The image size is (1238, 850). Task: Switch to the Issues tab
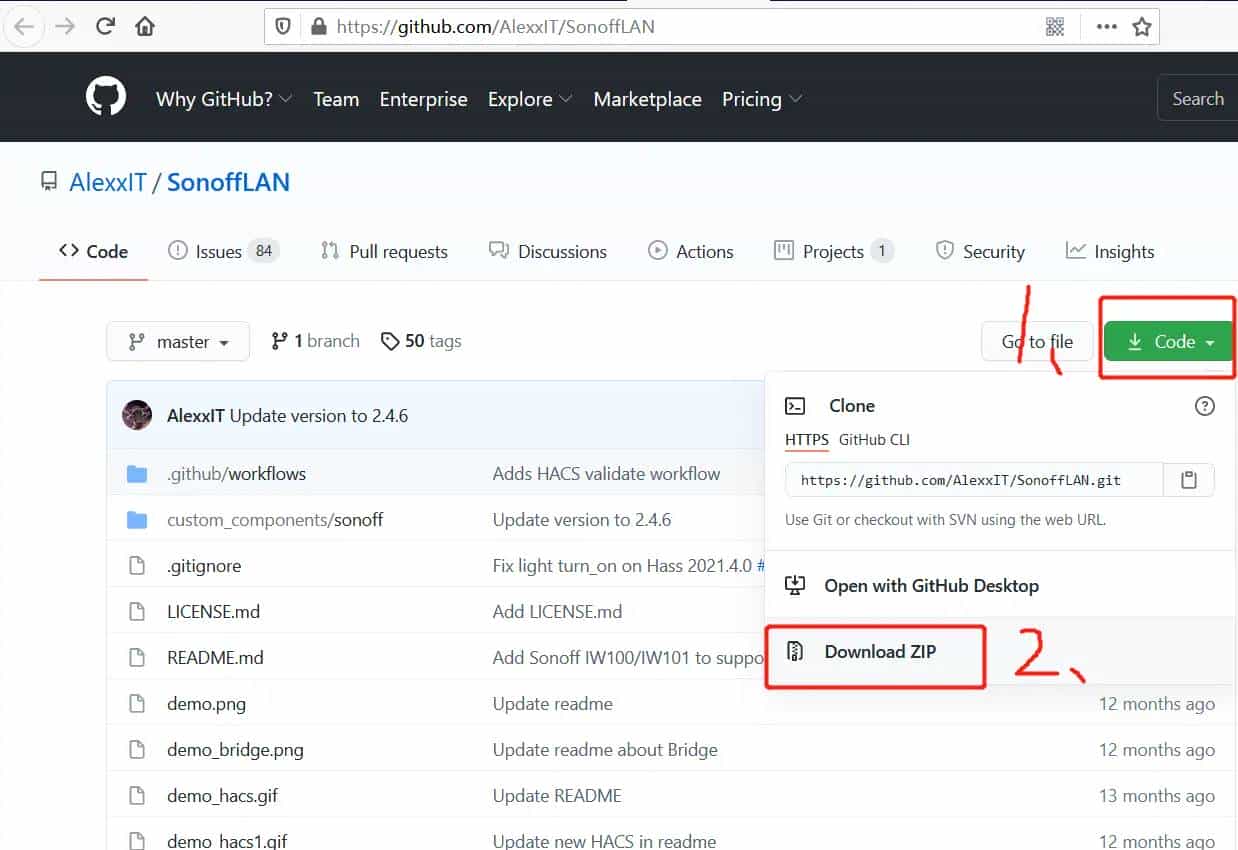click(x=223, y=251)
